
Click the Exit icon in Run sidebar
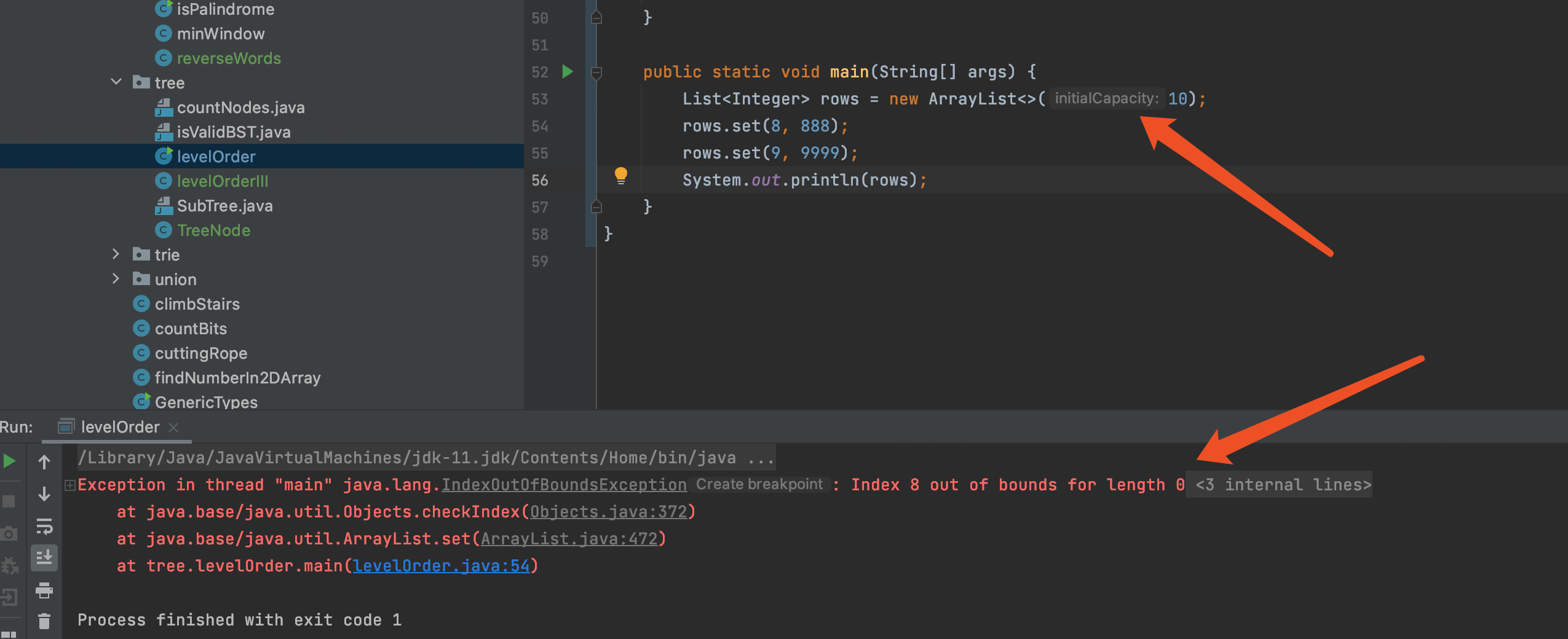click(9, 597)
